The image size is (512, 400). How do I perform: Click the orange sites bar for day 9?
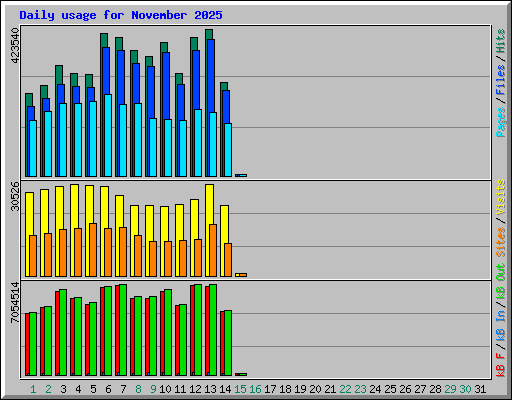click(153, 259)
